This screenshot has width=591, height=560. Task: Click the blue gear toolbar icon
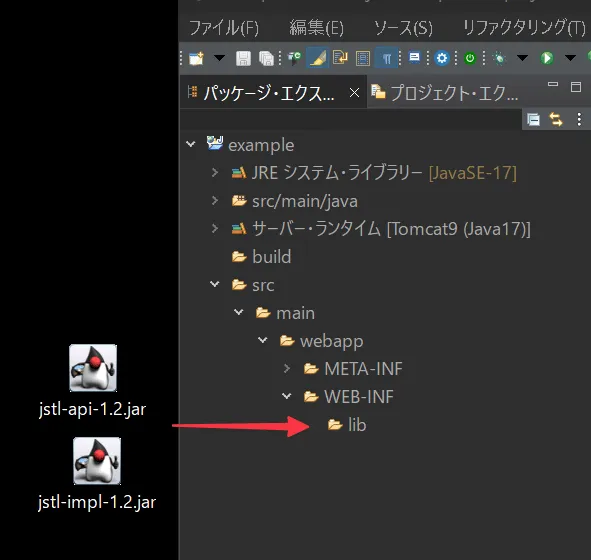pyautogui.click(x=442, y=58)
